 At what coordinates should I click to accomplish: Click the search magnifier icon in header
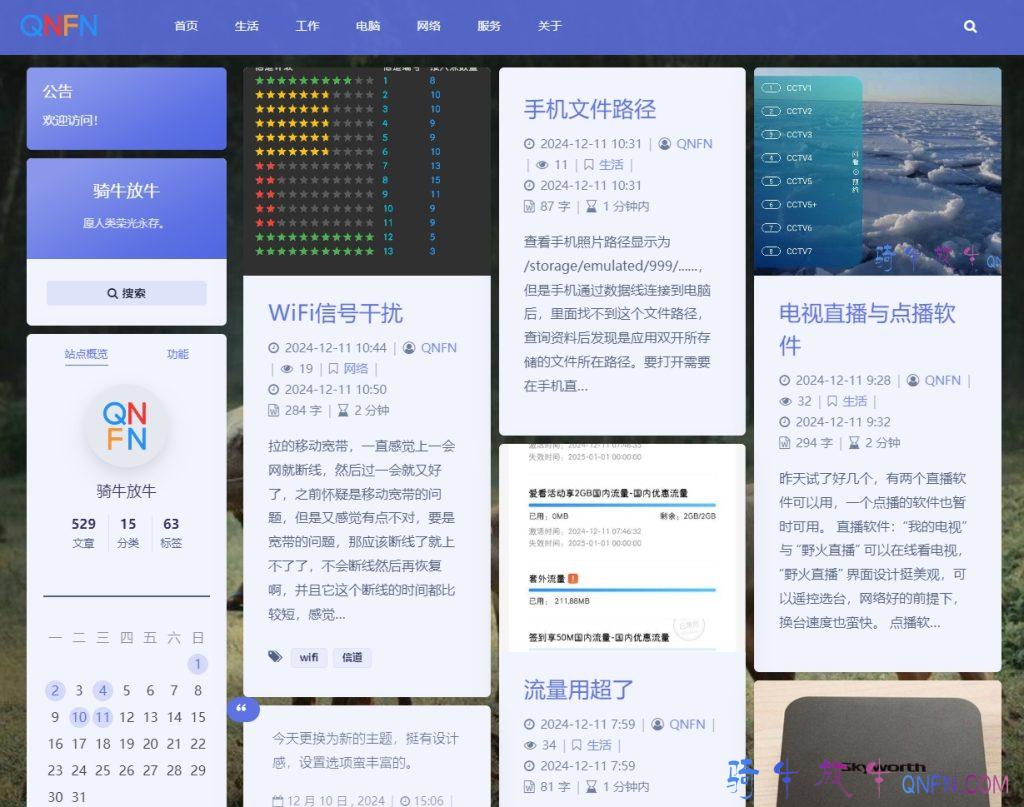pyautogui.click(x=970, y=27)
